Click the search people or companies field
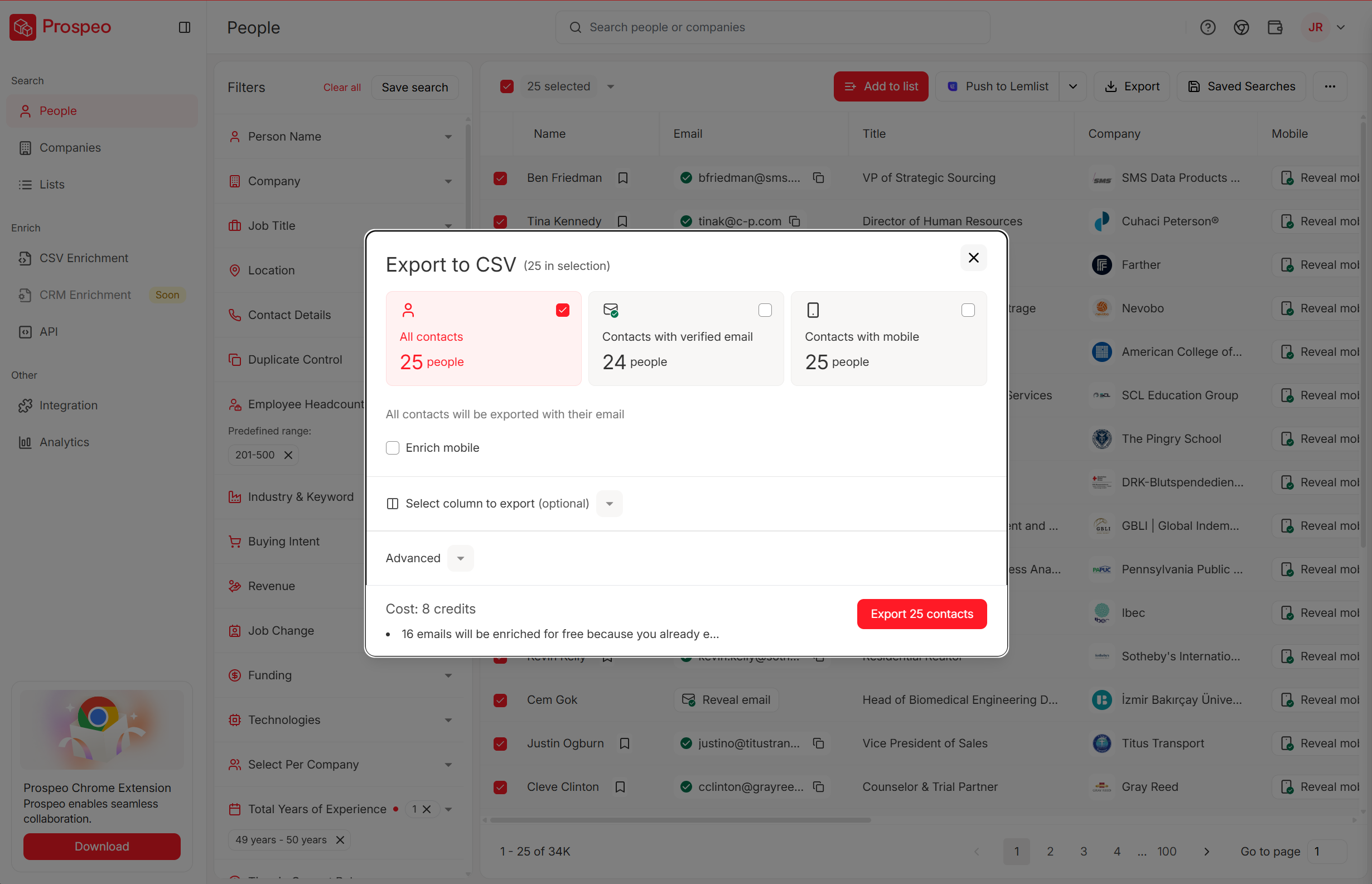The width and height of the screenshot is (1372, 884). (772, 27)
